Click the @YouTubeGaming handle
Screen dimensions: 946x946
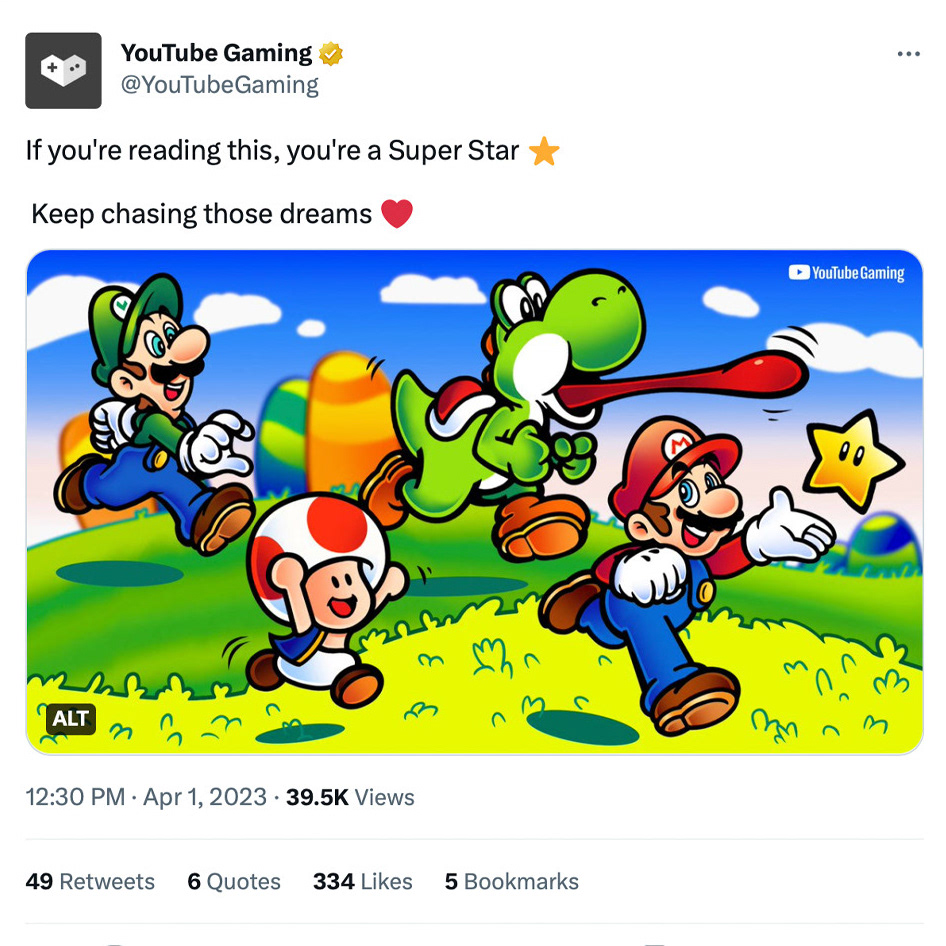(x=219, y=86)
